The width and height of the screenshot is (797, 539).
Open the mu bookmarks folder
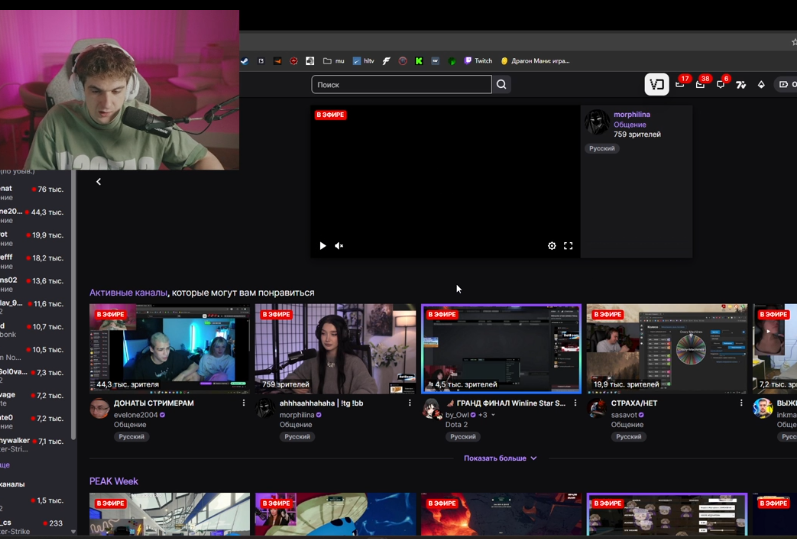pos(333,61)
